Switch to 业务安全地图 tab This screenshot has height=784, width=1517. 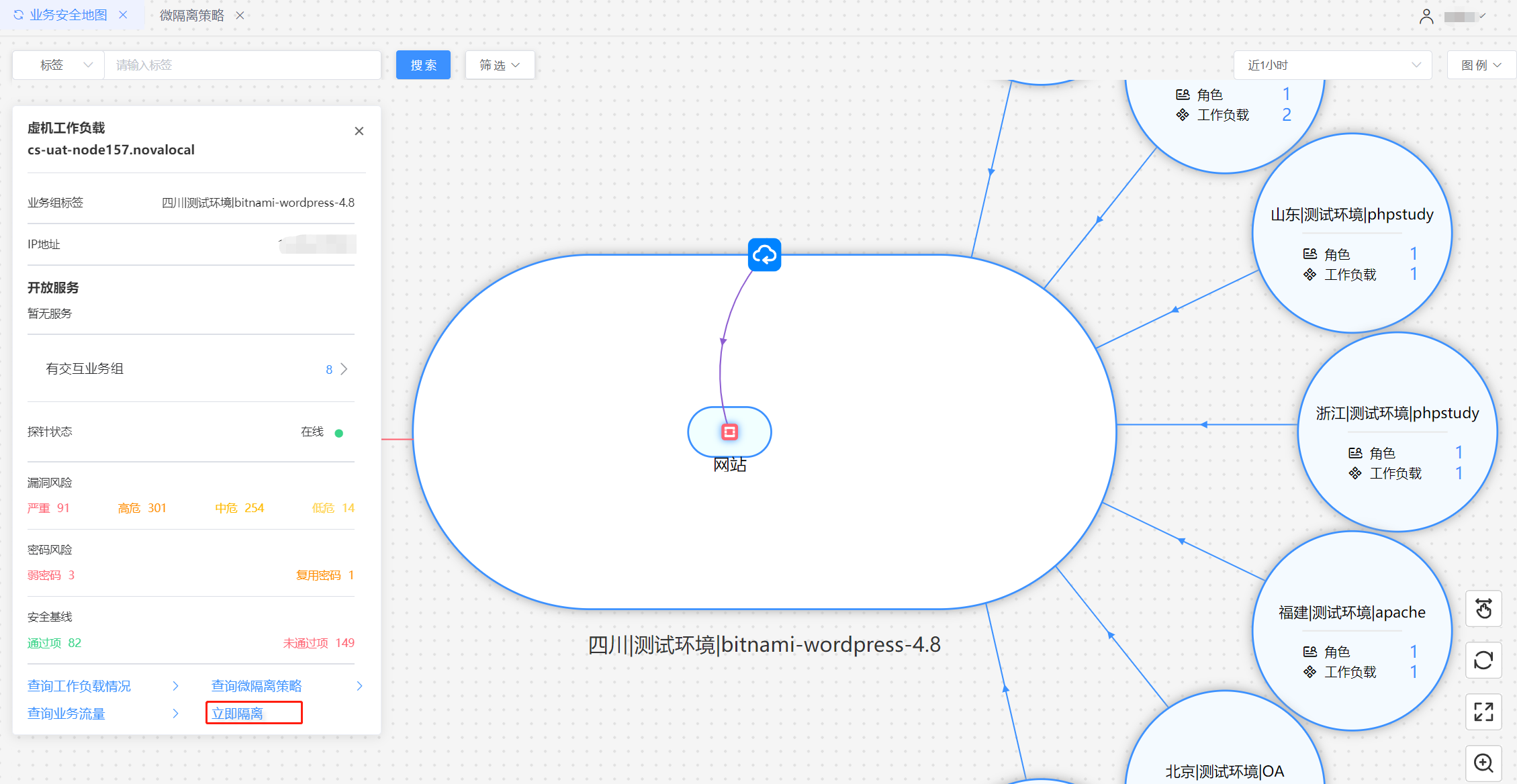coord(68,15)
